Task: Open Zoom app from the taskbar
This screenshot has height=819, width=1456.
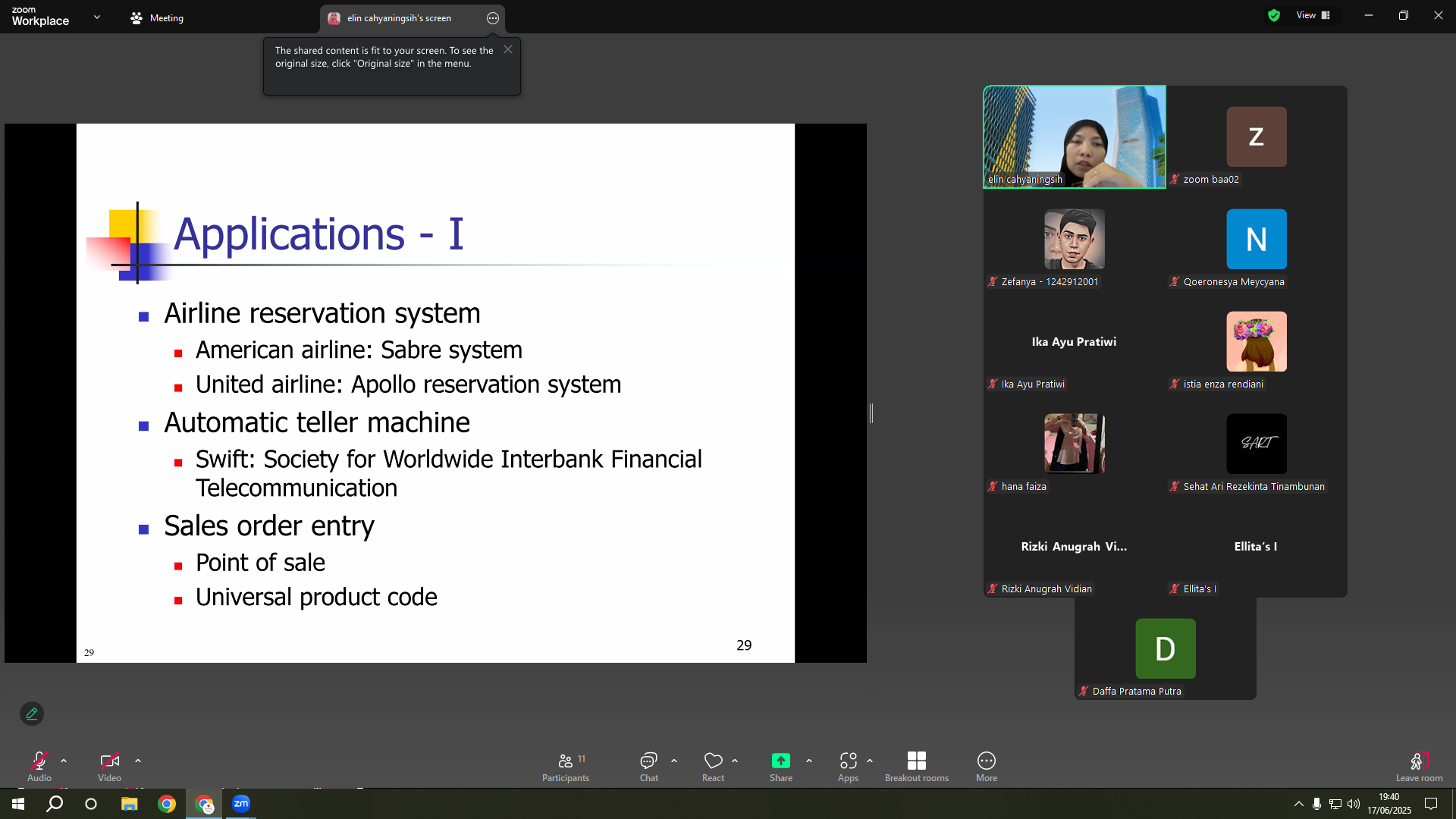Action: pyautogui.click(x=241, y=804)
